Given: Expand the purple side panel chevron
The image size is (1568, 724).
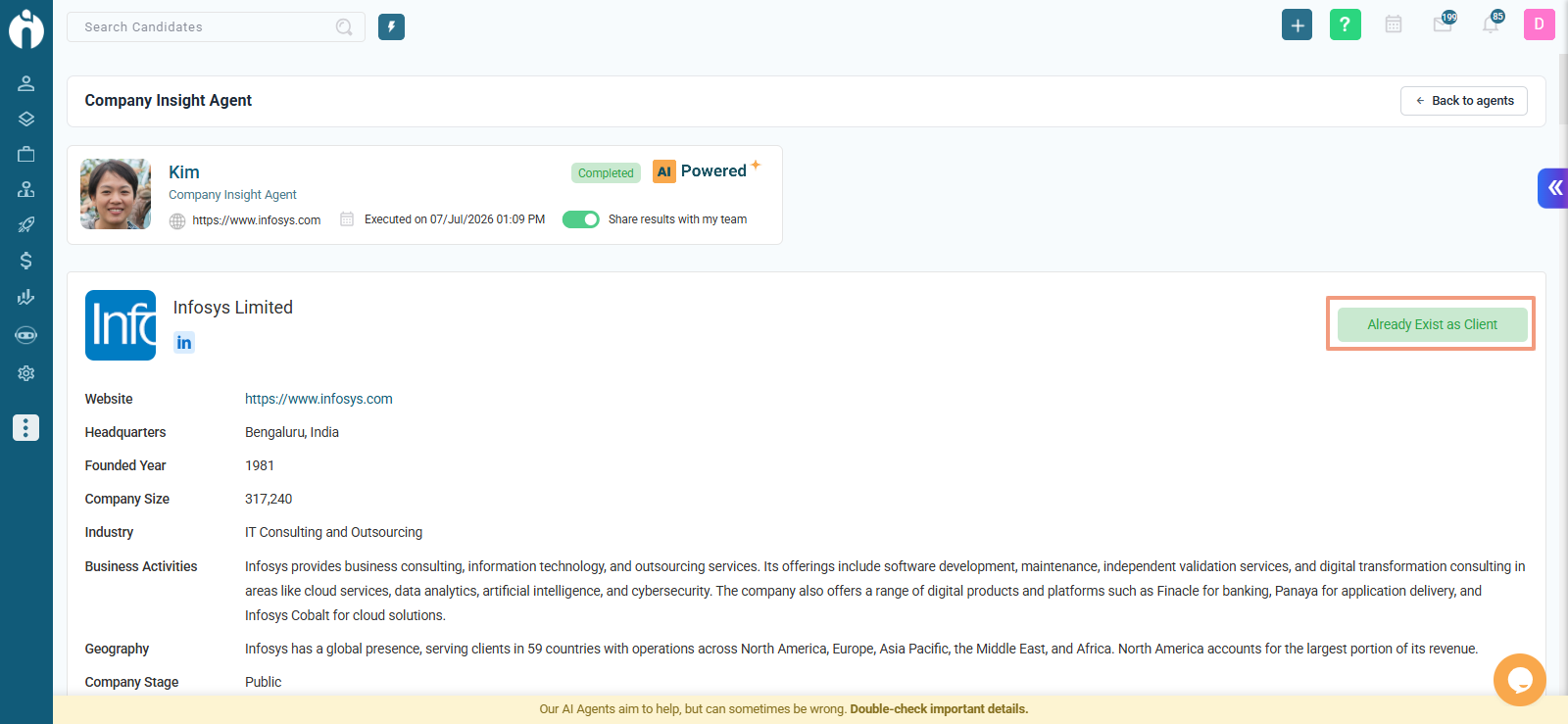Looking at the screenshot, I should pyautogui.click(x=1553, y=188).
